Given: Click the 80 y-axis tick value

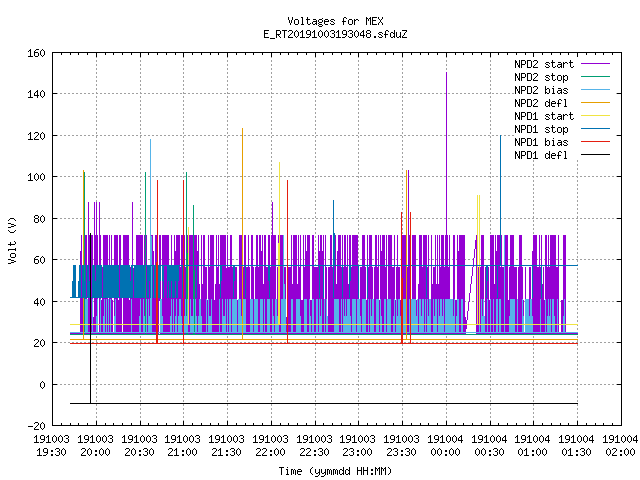Looking at the screenshot, I should [39, 219].
